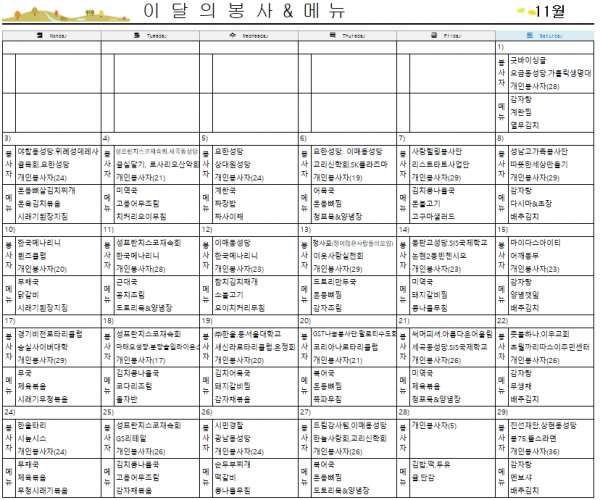Click the icon beside the Thursday header
Image resolution: width=600 pixels, height=500 pixels.
tap(329, 36)
